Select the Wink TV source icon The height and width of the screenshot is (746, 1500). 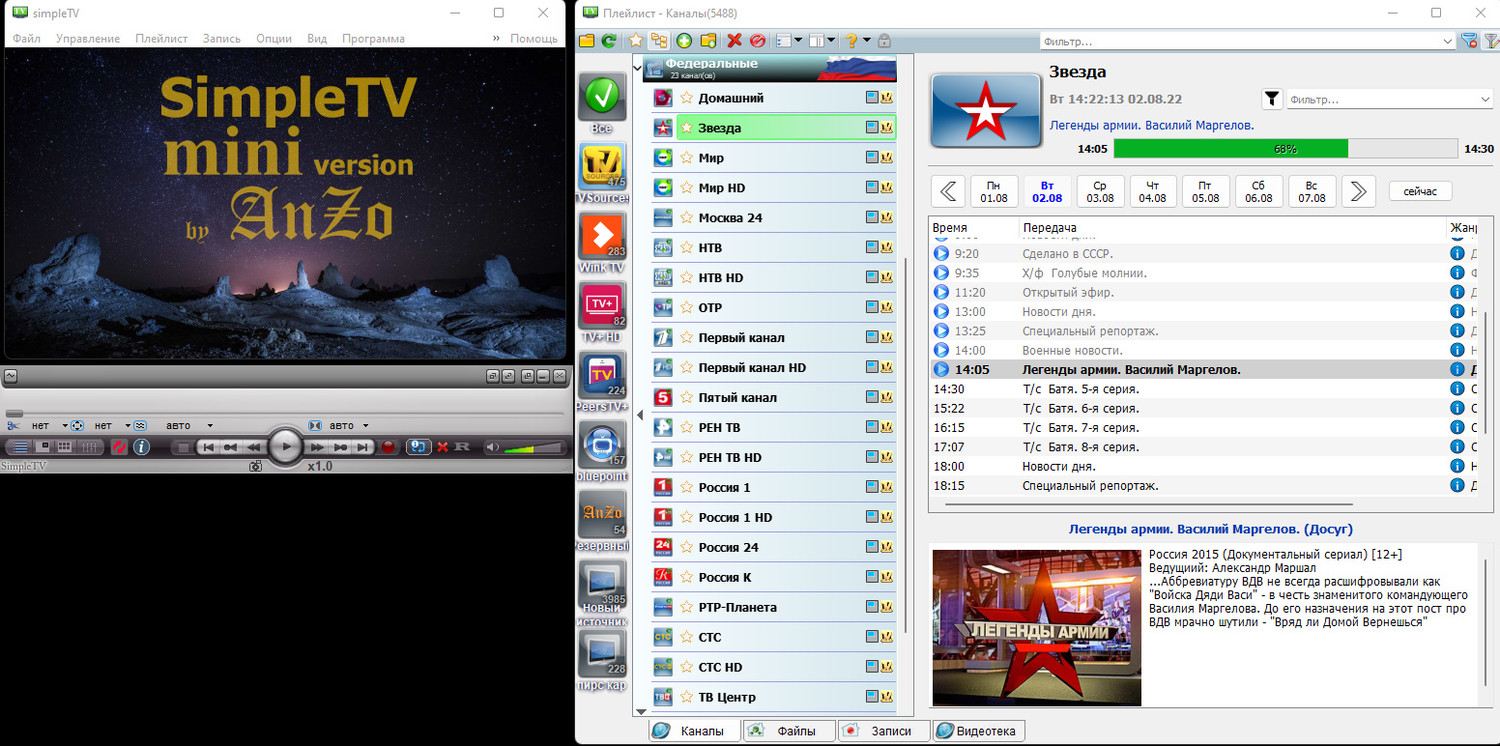click(602, 237)
